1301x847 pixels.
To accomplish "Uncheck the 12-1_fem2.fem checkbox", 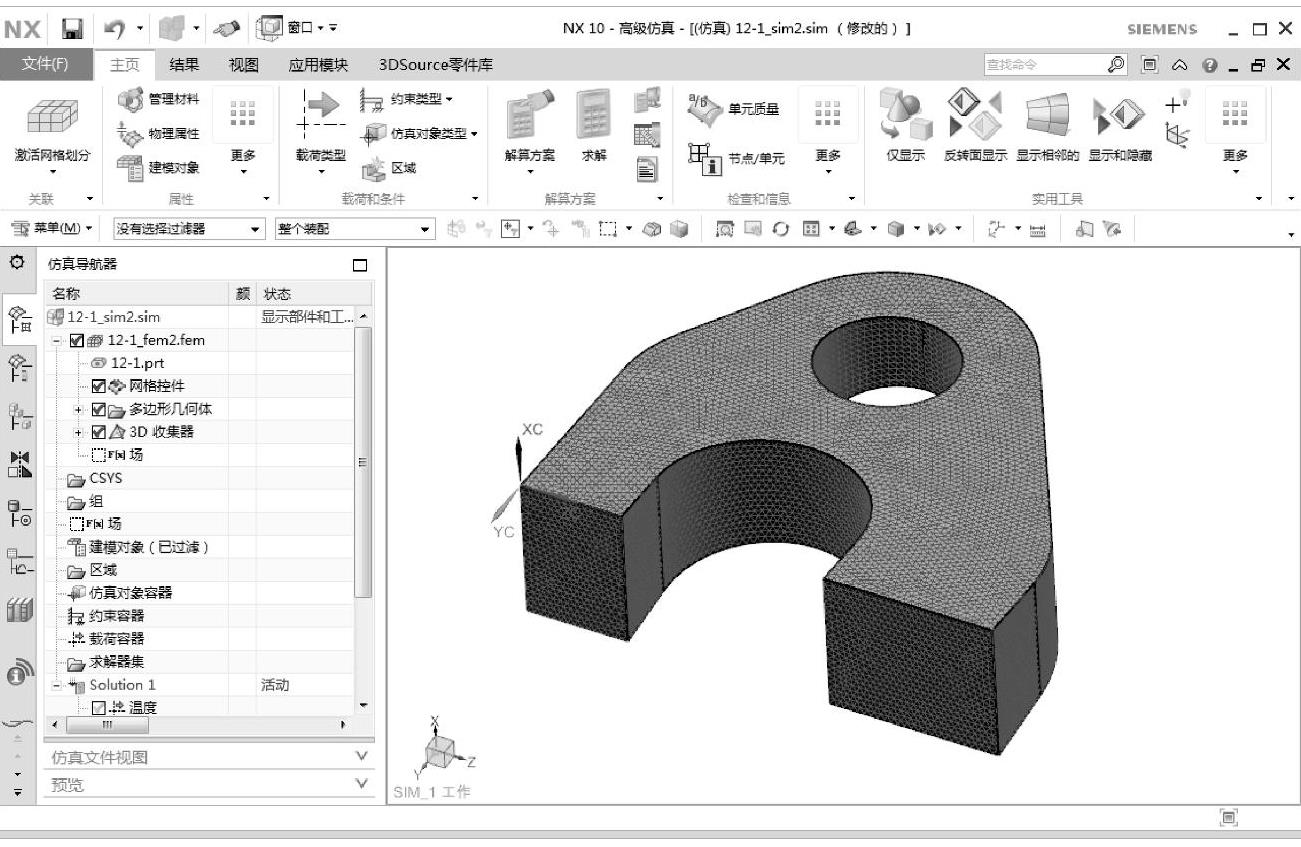I will pos(77,341).
